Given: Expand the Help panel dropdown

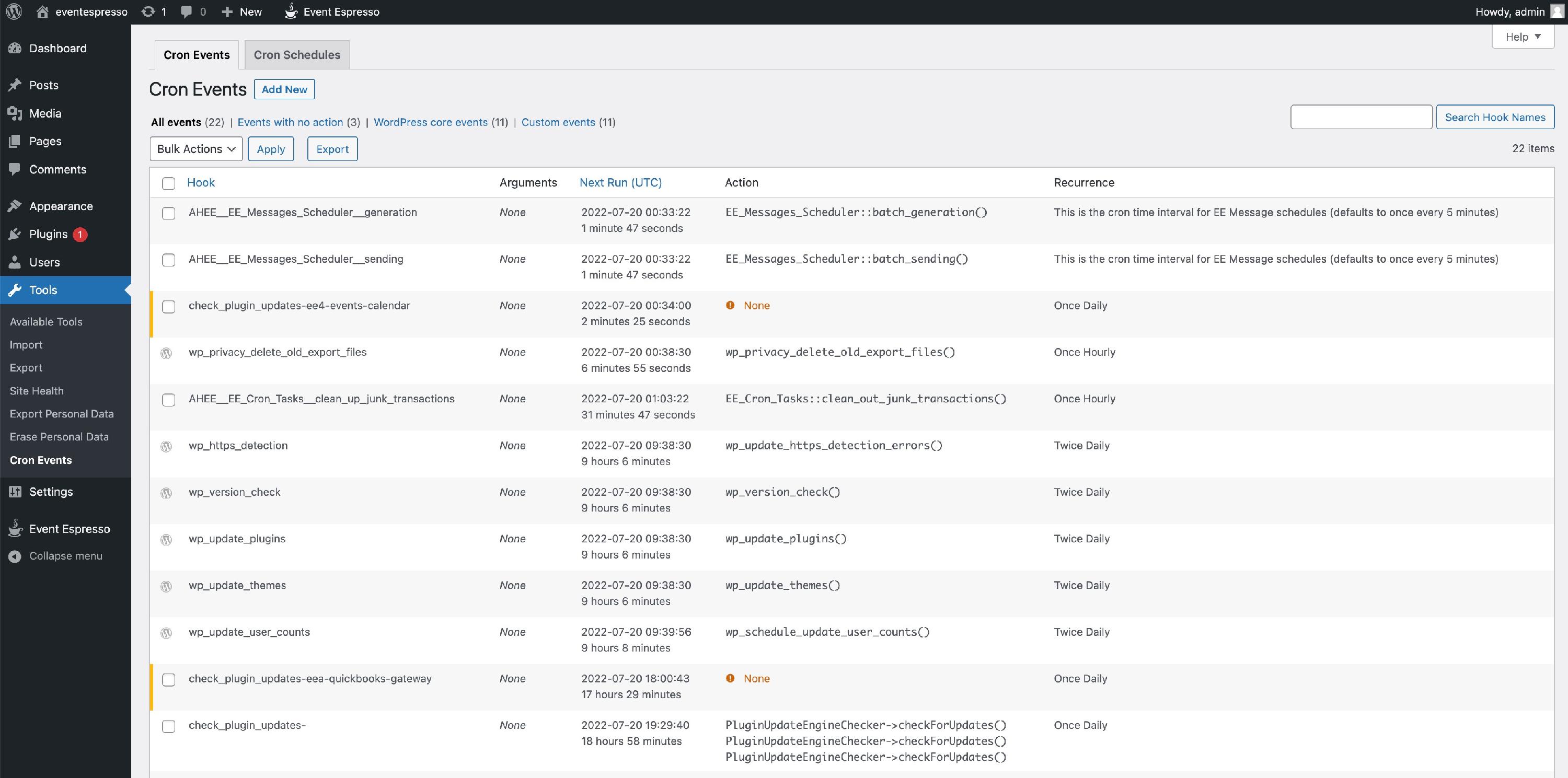Looking at the screenshot, I should coord(1523,37).
